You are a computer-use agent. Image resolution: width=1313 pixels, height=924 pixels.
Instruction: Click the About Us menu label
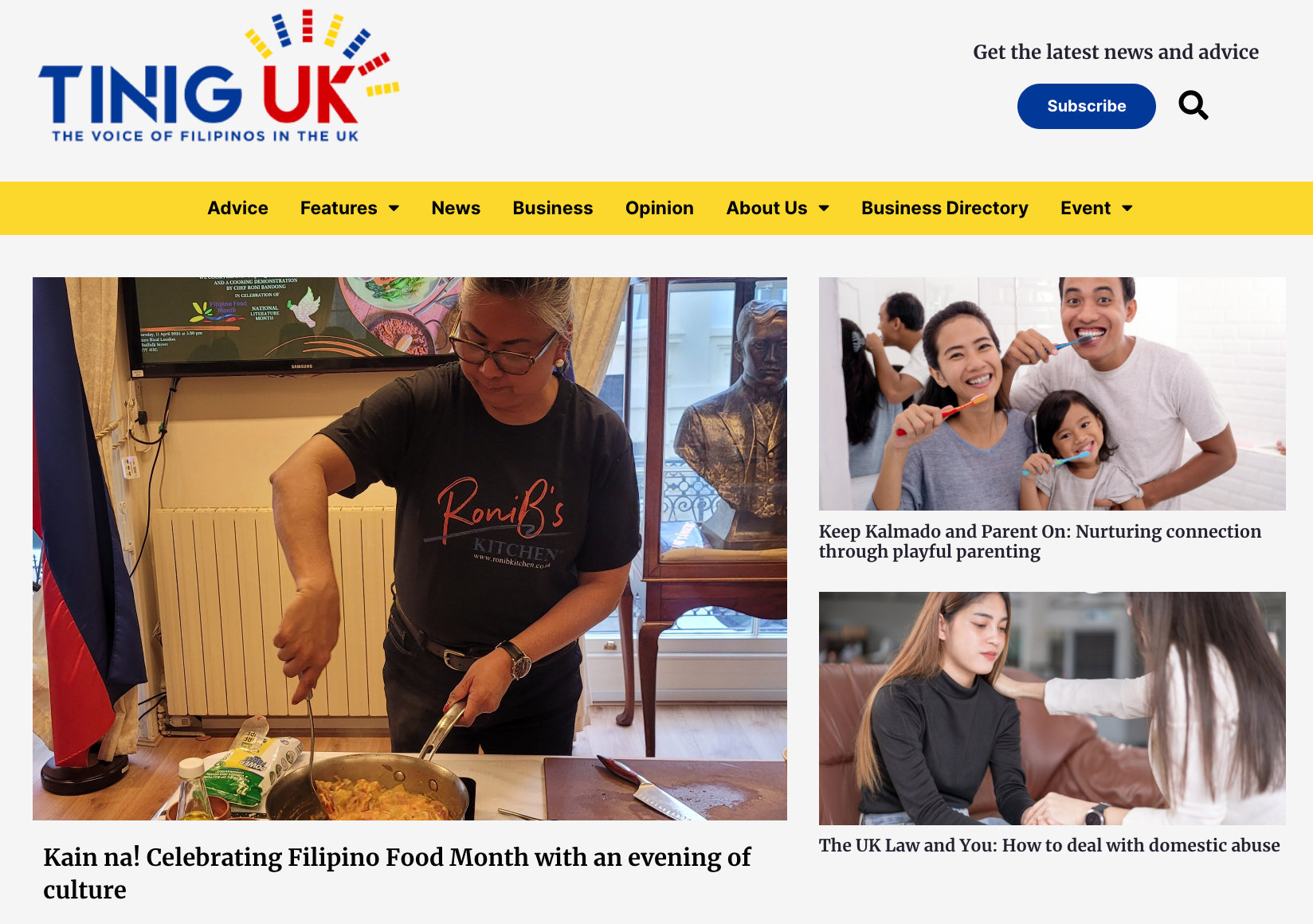tap(766, 208)
